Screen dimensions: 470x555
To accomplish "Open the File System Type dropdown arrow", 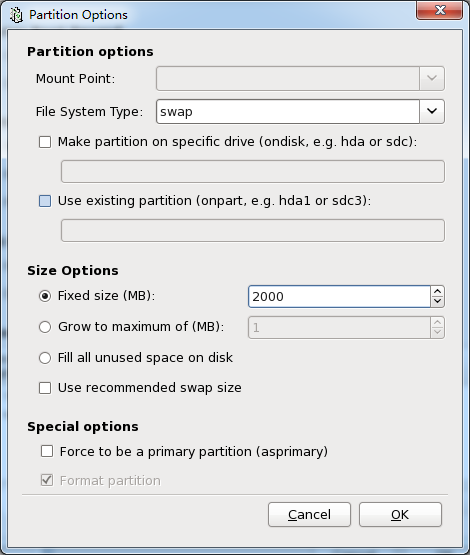I will click(432, 111).
